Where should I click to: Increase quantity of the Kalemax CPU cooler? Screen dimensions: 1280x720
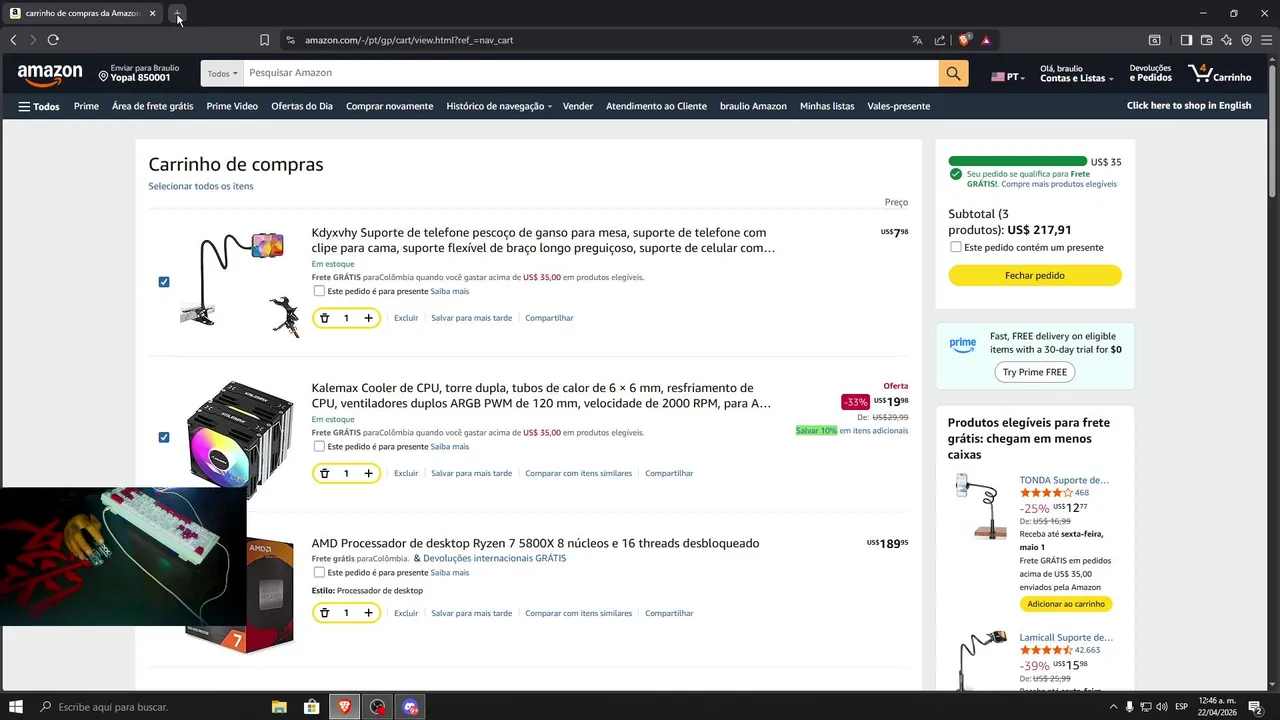tap(368, 473)
